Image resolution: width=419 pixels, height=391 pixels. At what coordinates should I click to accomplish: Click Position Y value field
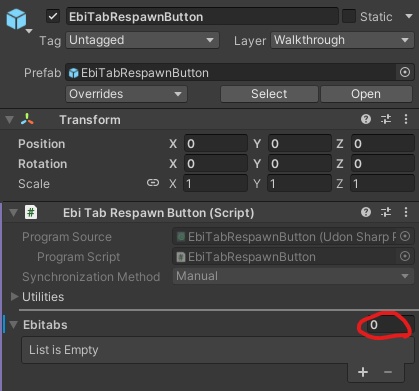click(300, 144)
